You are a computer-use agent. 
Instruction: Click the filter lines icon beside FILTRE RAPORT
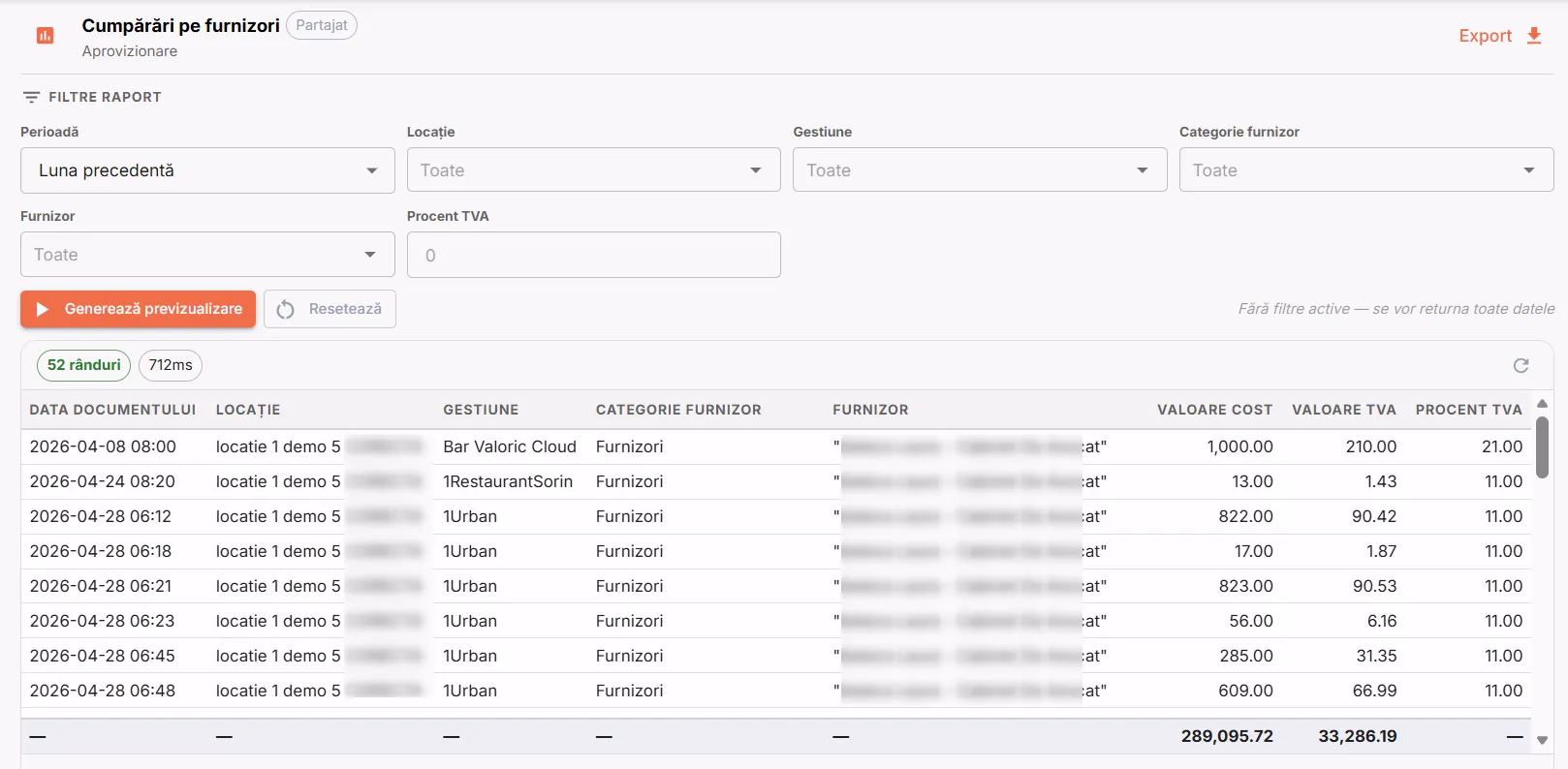tap(31, 97)
